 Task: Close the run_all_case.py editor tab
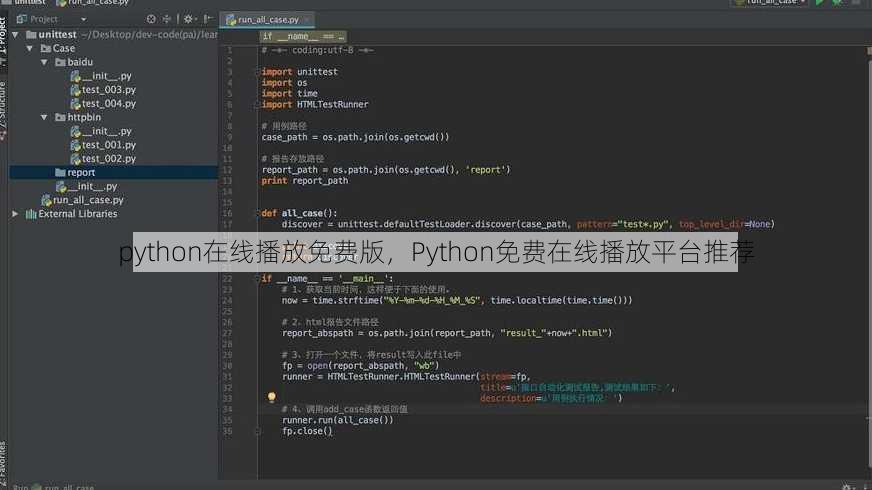306,20
